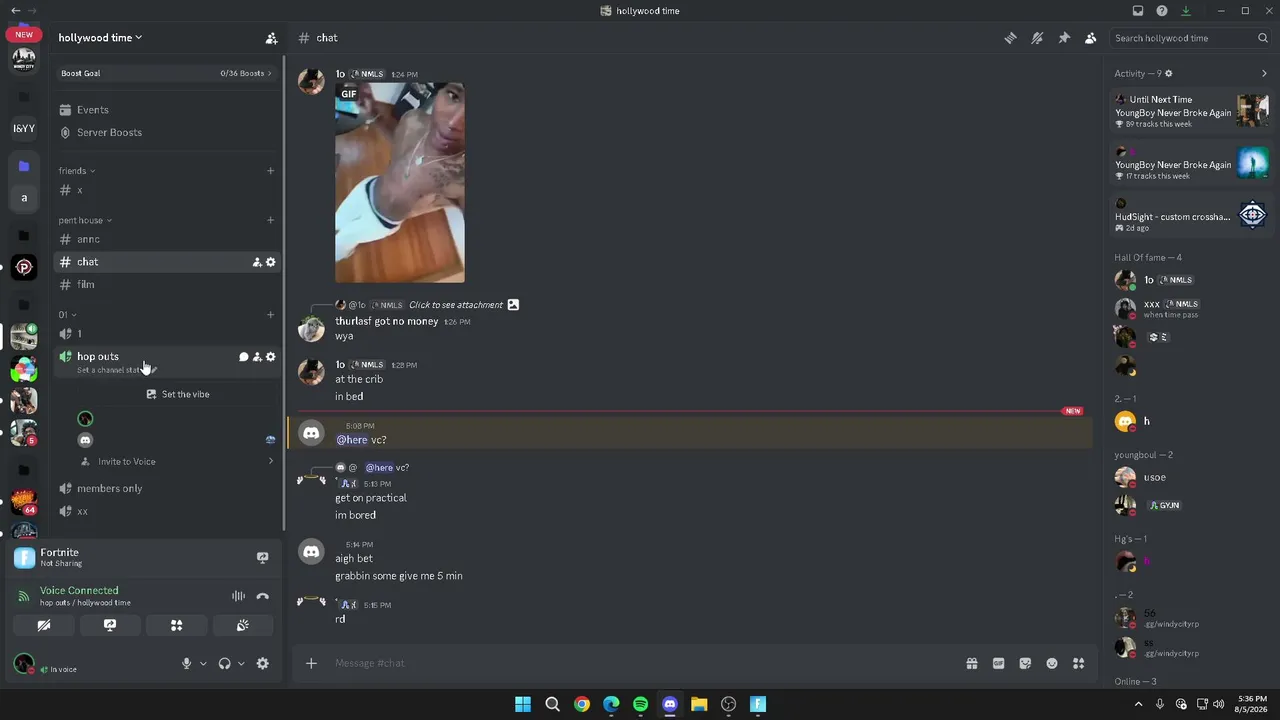
Task: Open hop outs voice text chat
Action: coord(243,357)
